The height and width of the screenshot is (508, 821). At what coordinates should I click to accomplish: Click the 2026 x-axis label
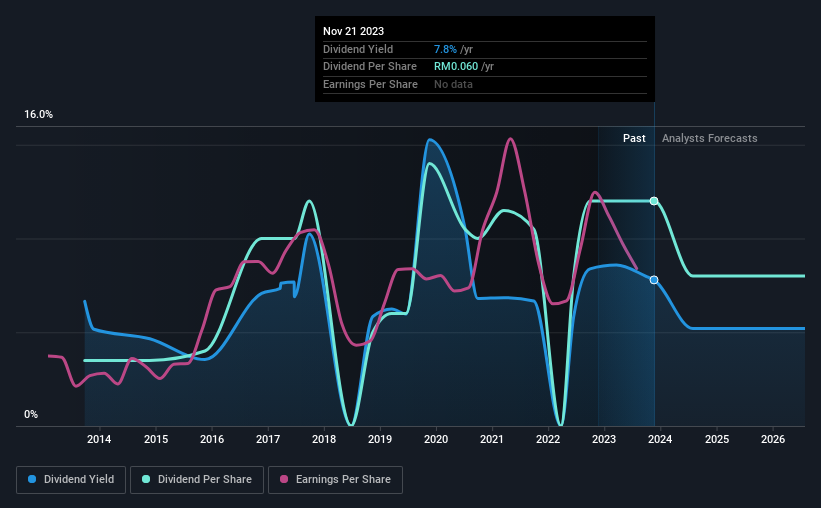773,439
